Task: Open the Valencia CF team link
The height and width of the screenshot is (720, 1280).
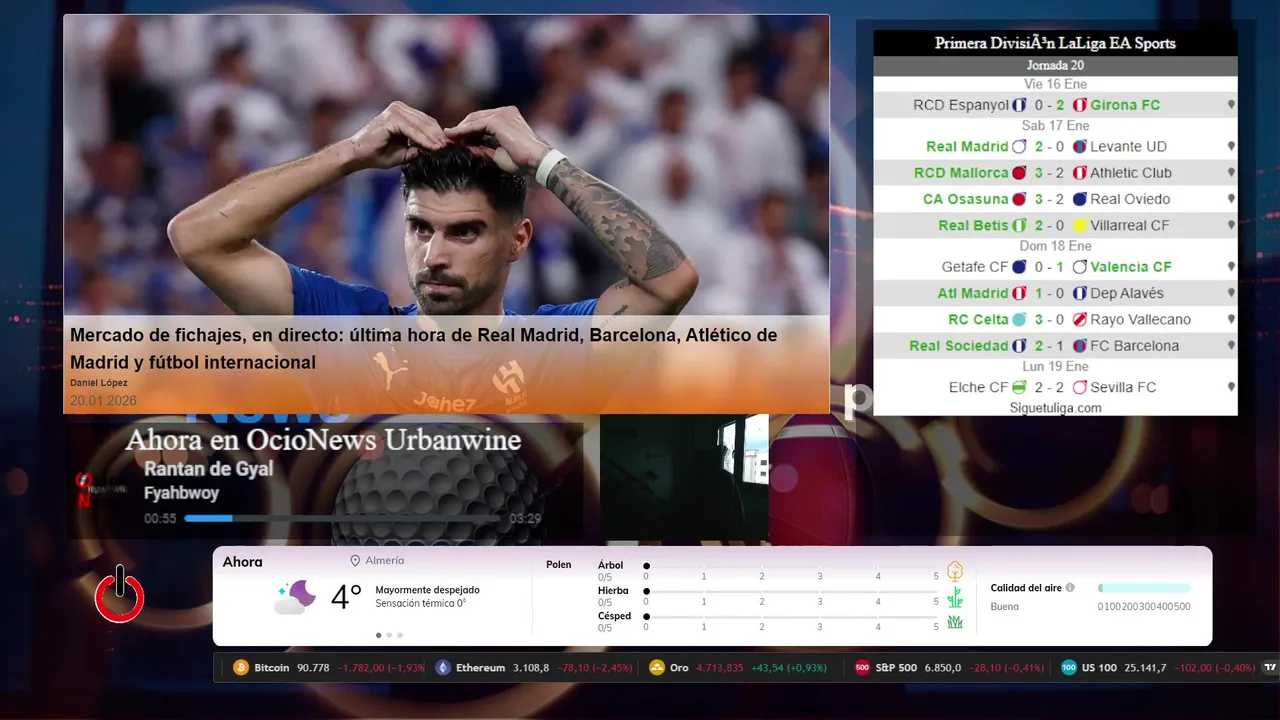Action: click(1131, 267)
